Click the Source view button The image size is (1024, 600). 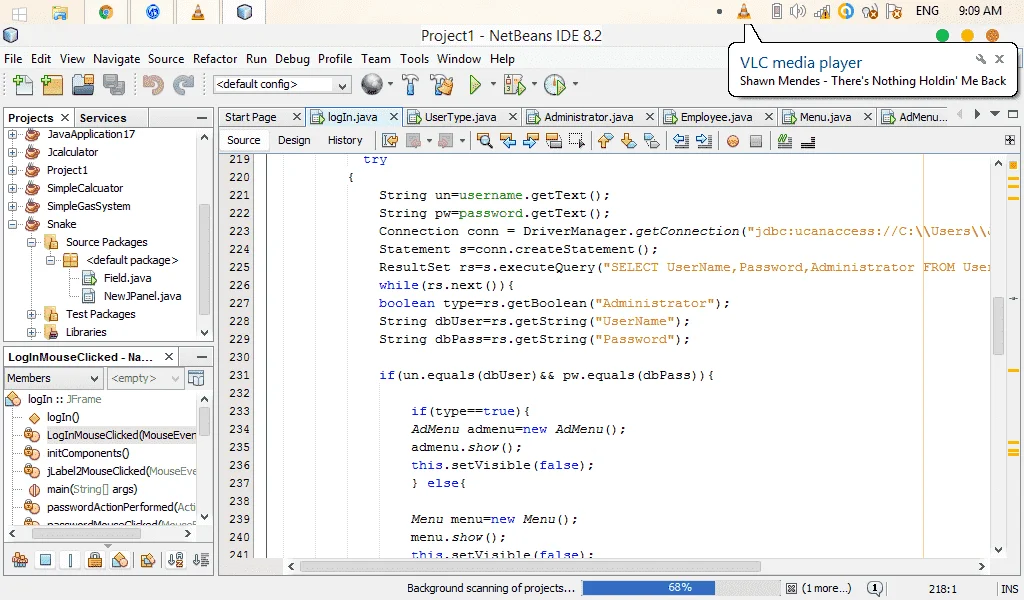244,140
